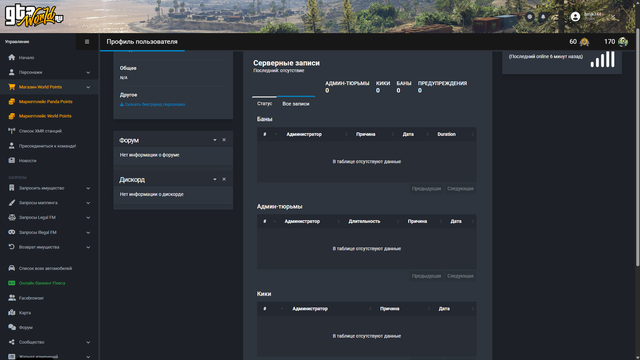
Task: Sort Админ-тюрьмы table by Длительность column
Action: pos(372,221)
